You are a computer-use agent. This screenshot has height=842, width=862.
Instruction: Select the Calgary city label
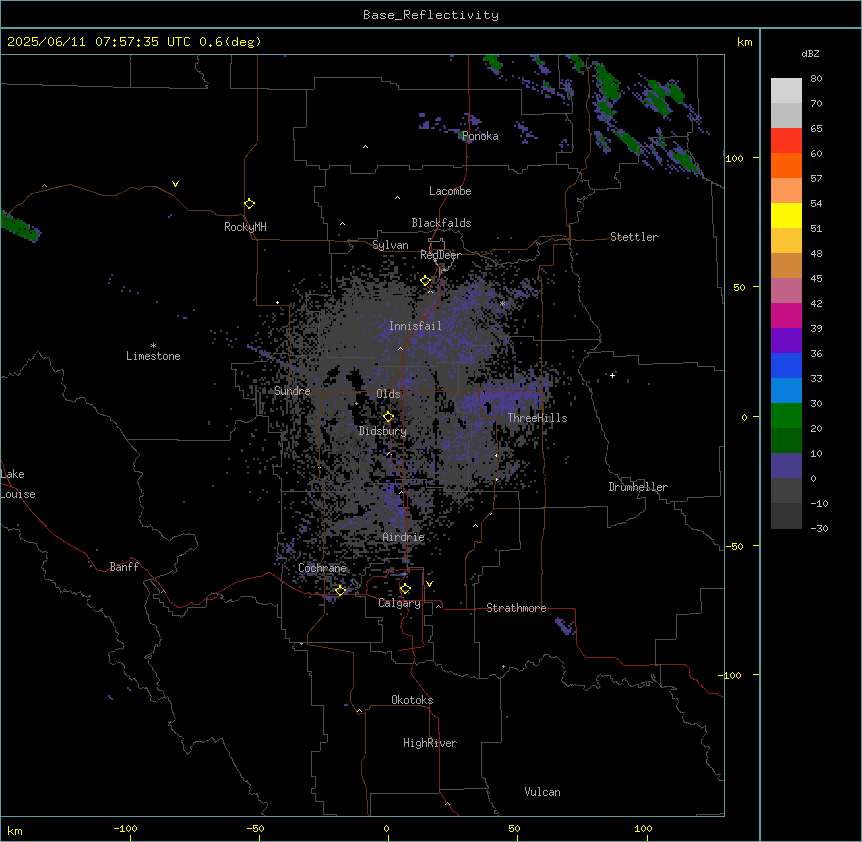point(400,603)
